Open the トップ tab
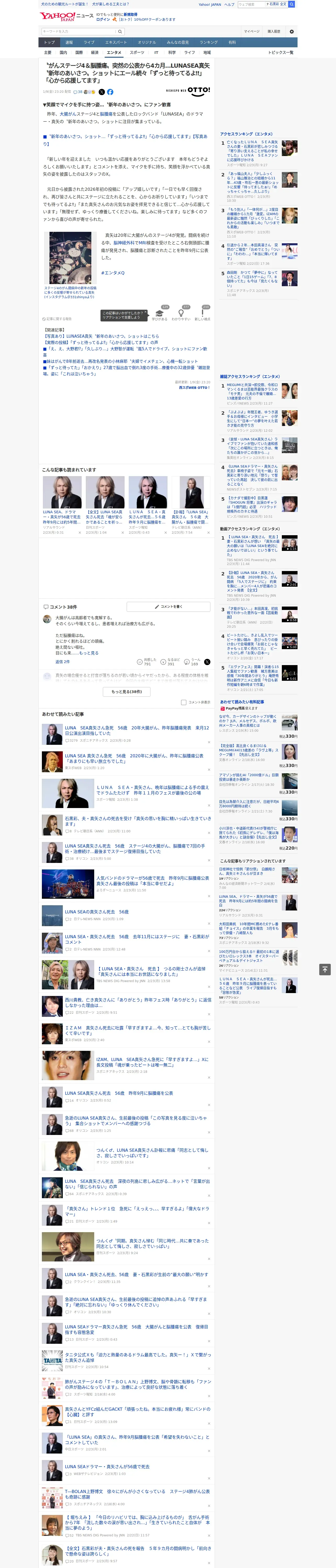Viewport: 336px width, 1568px height. click(x=49, y=43)
